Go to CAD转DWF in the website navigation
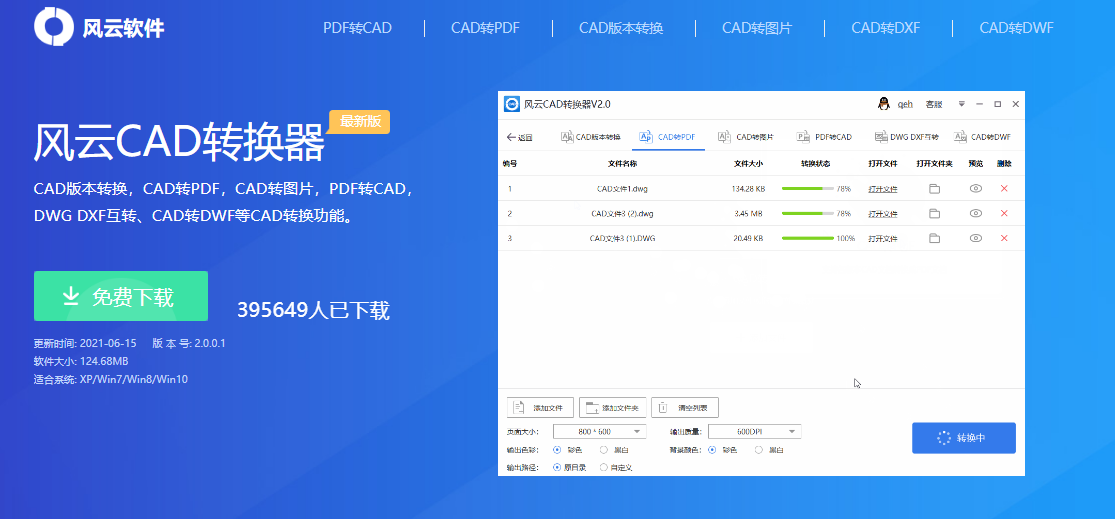 coord(1016,28)
